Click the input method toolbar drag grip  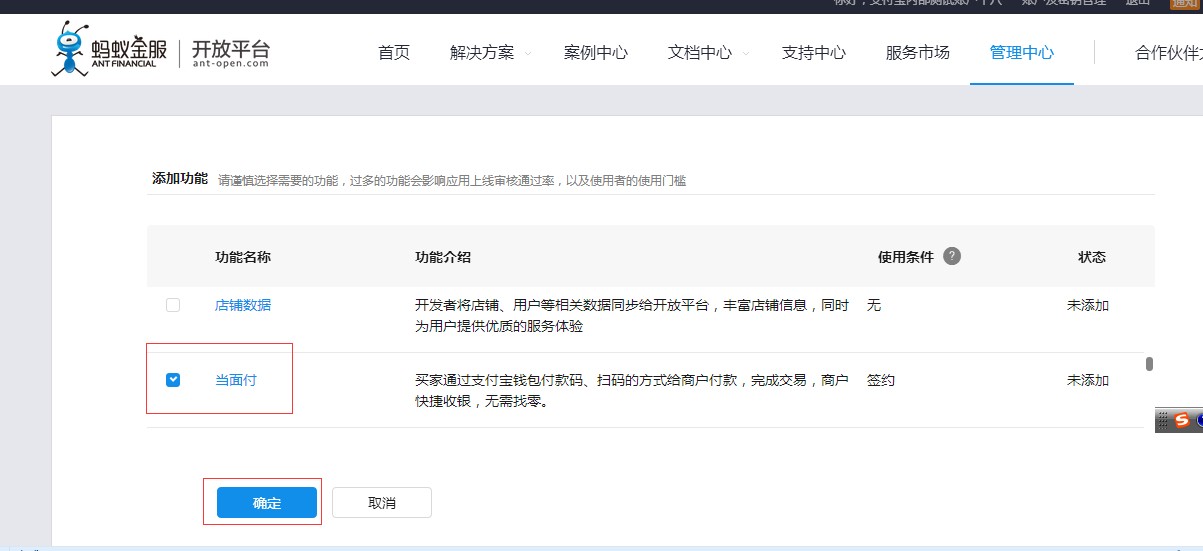pos(1163,421)
